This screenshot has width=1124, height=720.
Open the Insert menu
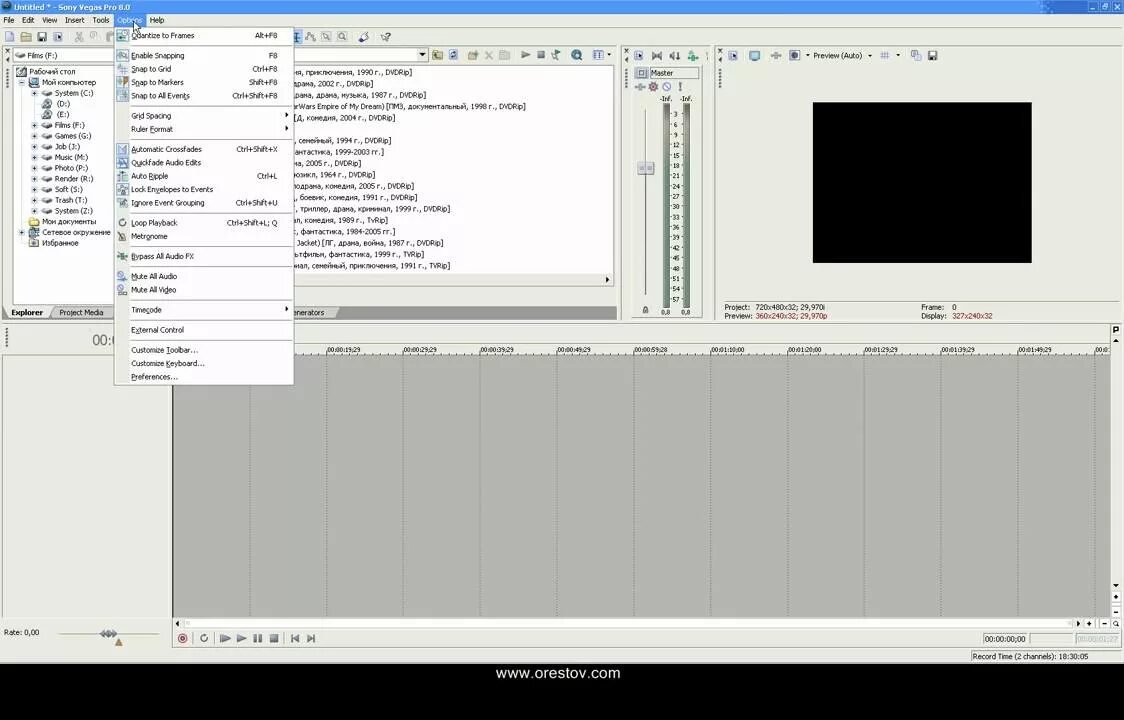[75, 20]
